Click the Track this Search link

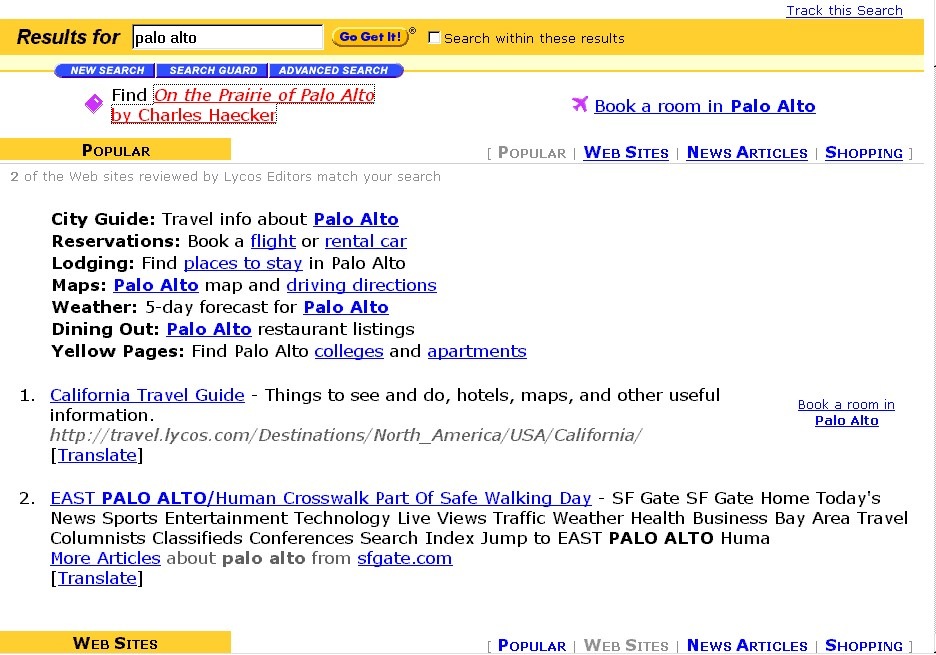pyautogui.click(x=844, y=11)
